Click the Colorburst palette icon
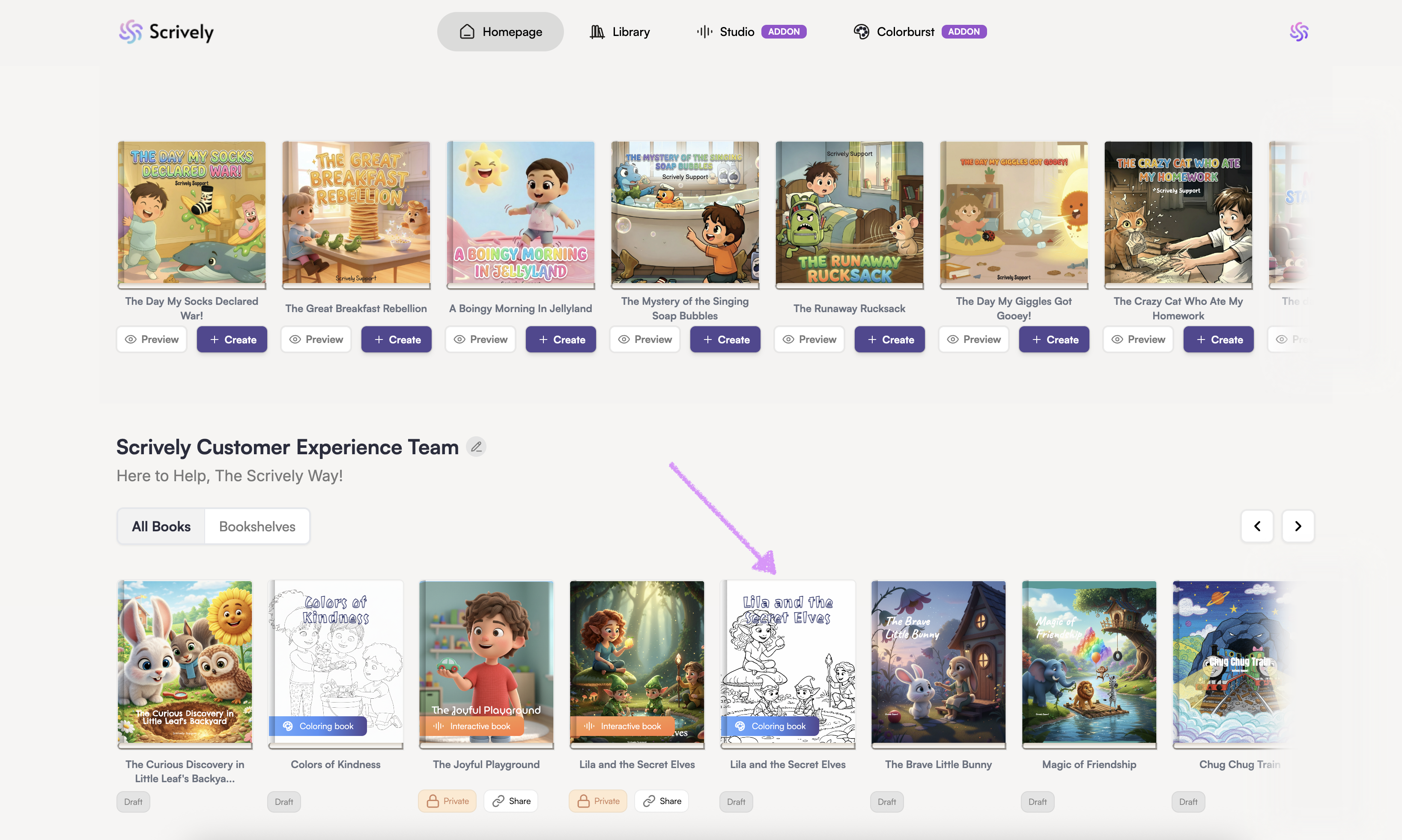The height and width of the screenshot is (840, 1402). (x=861, y=32)
